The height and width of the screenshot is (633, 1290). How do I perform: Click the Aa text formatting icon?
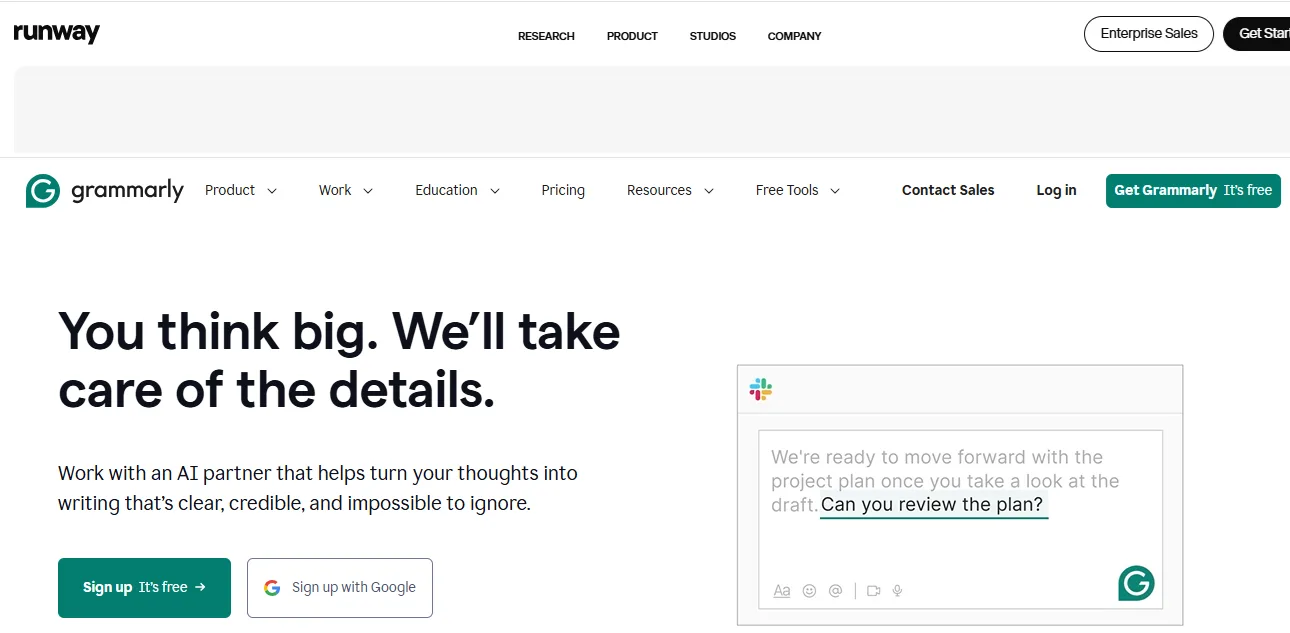(x=782, y=590)
